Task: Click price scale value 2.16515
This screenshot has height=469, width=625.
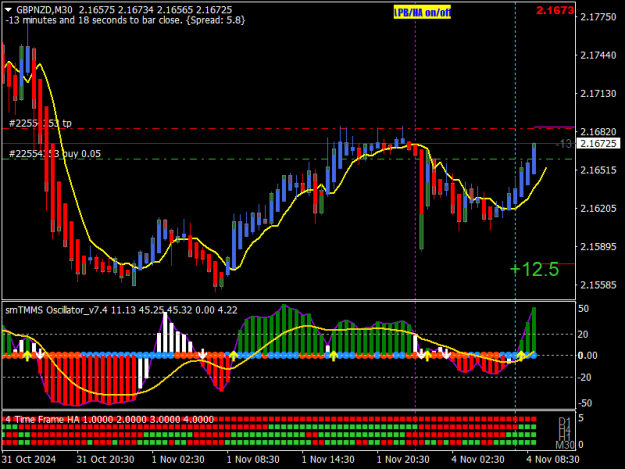Action: coord(598,170)
